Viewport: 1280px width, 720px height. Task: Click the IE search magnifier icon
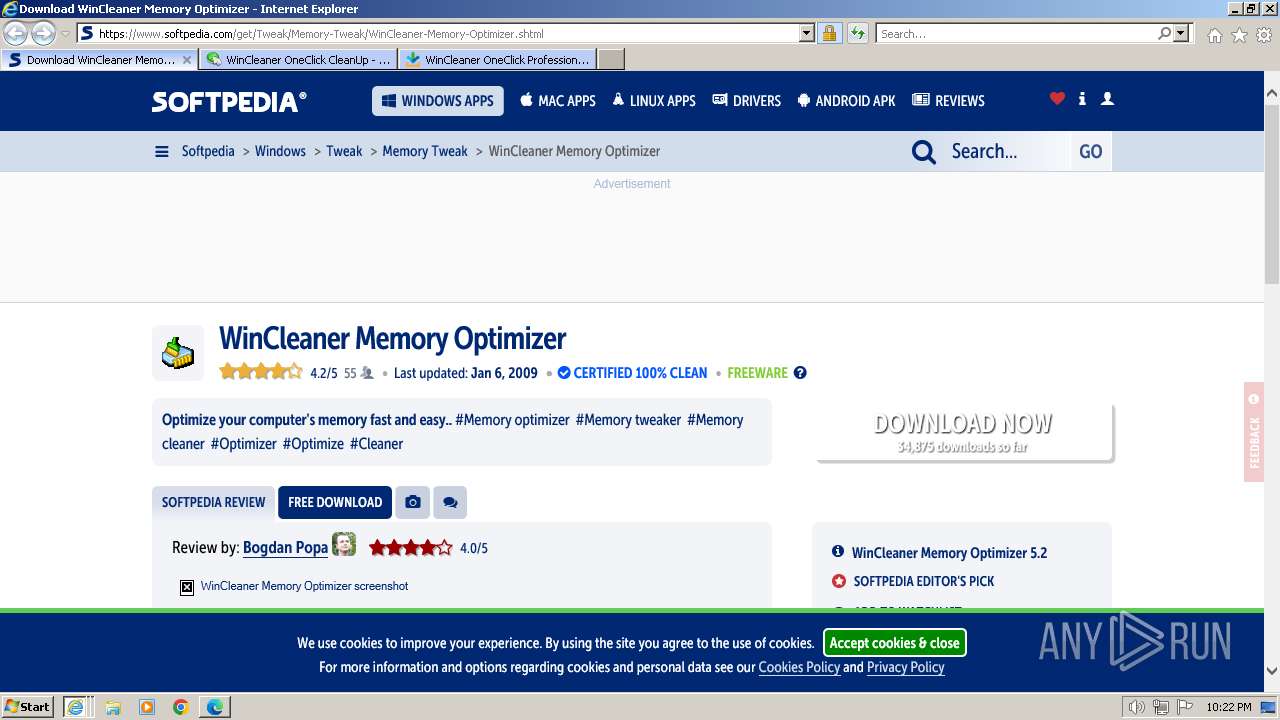[1164, 33]
